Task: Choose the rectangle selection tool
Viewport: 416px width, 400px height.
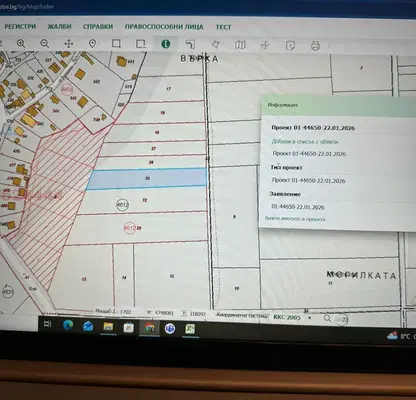Action: (116, 44)
